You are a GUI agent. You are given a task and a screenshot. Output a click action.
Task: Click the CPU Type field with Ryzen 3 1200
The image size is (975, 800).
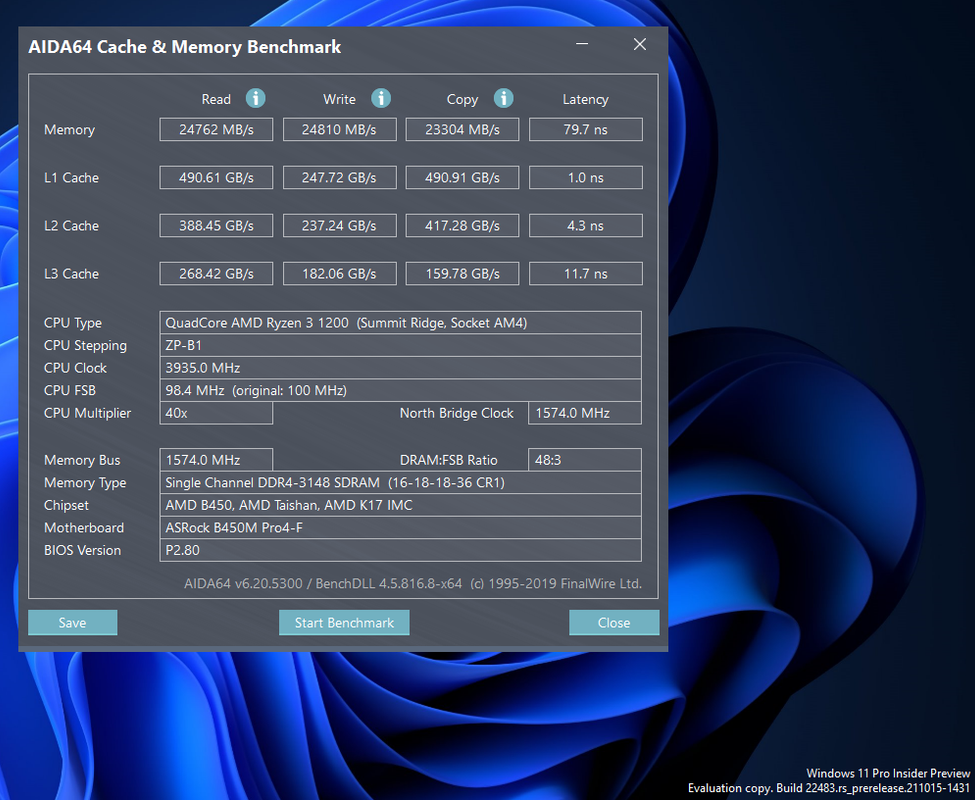400,323
